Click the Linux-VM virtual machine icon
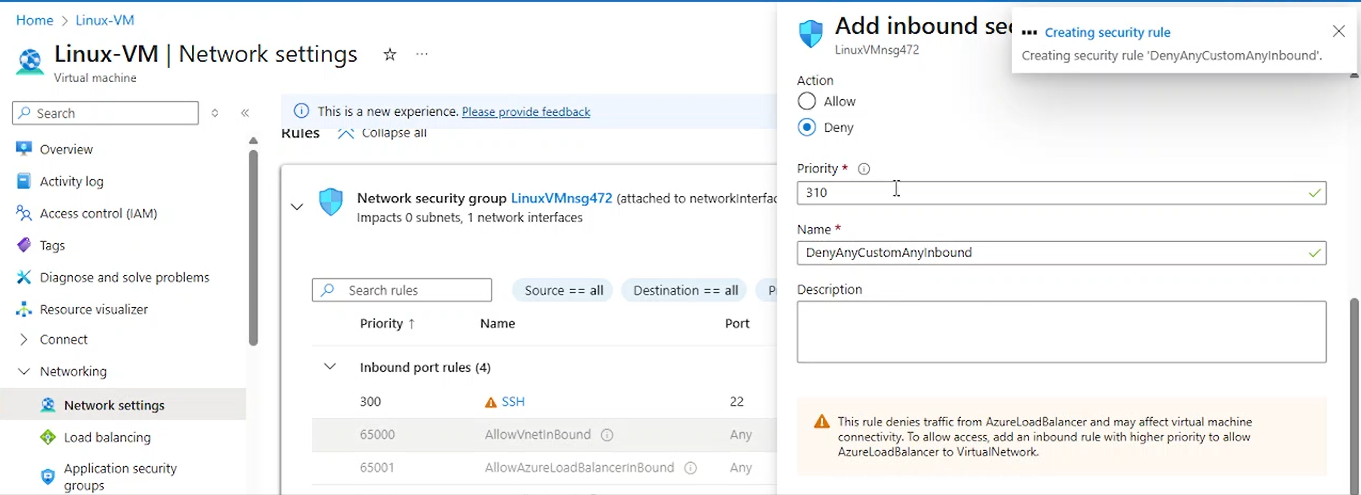Screen dimensions: 1361x495 (x=30, y=61)
